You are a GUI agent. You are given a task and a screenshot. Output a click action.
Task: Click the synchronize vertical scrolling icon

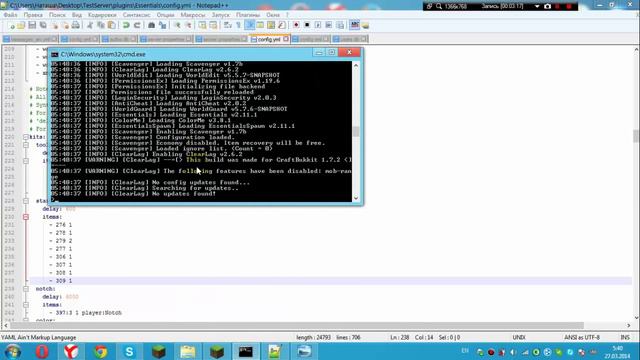coord(202,25)
